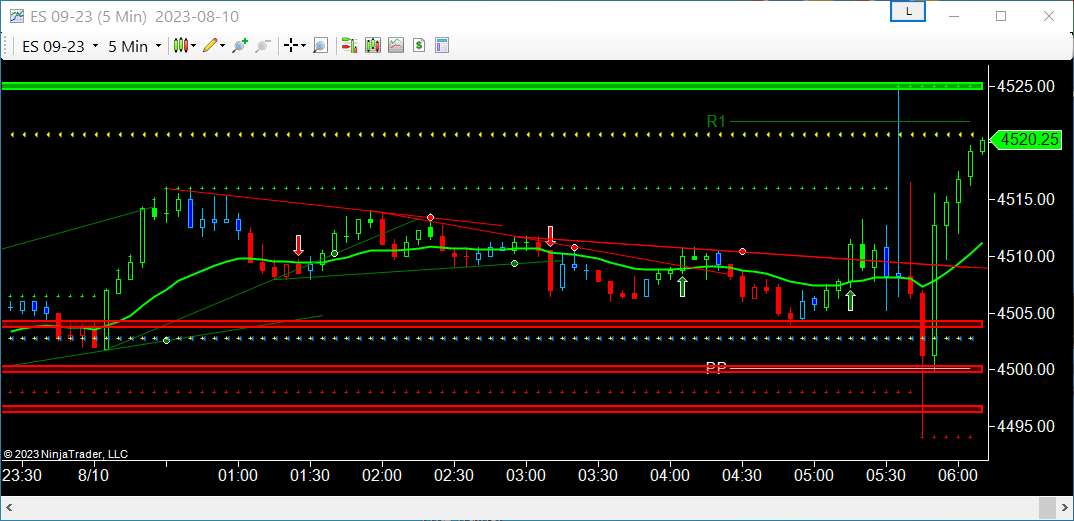
Task: Click the 4495.00 price axis label
Action: click(1025, 426)
